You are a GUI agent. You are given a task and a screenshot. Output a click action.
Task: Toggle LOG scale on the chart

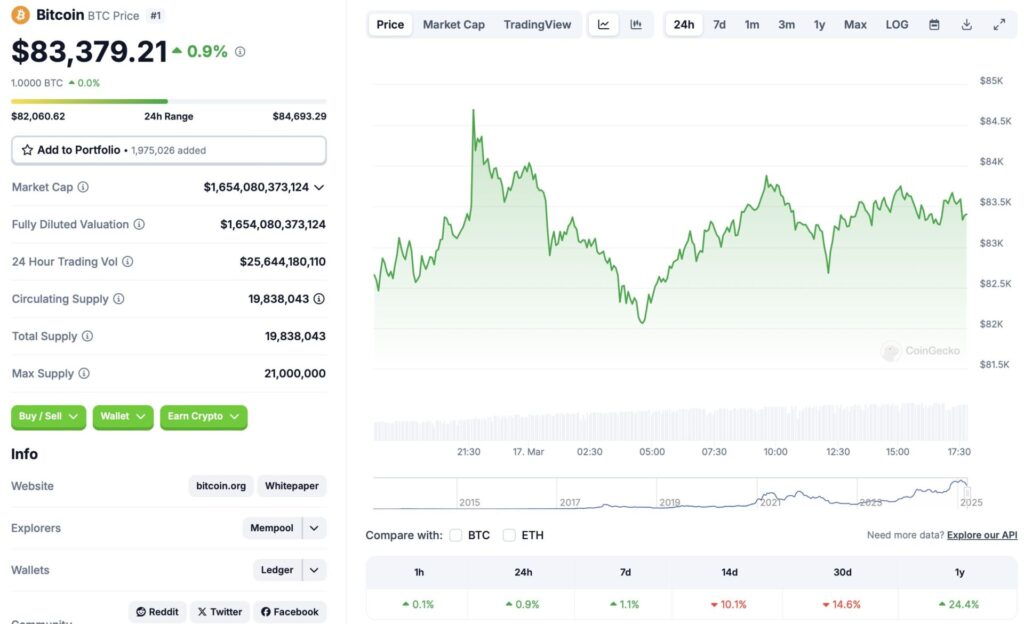click(x=896, y=24)
